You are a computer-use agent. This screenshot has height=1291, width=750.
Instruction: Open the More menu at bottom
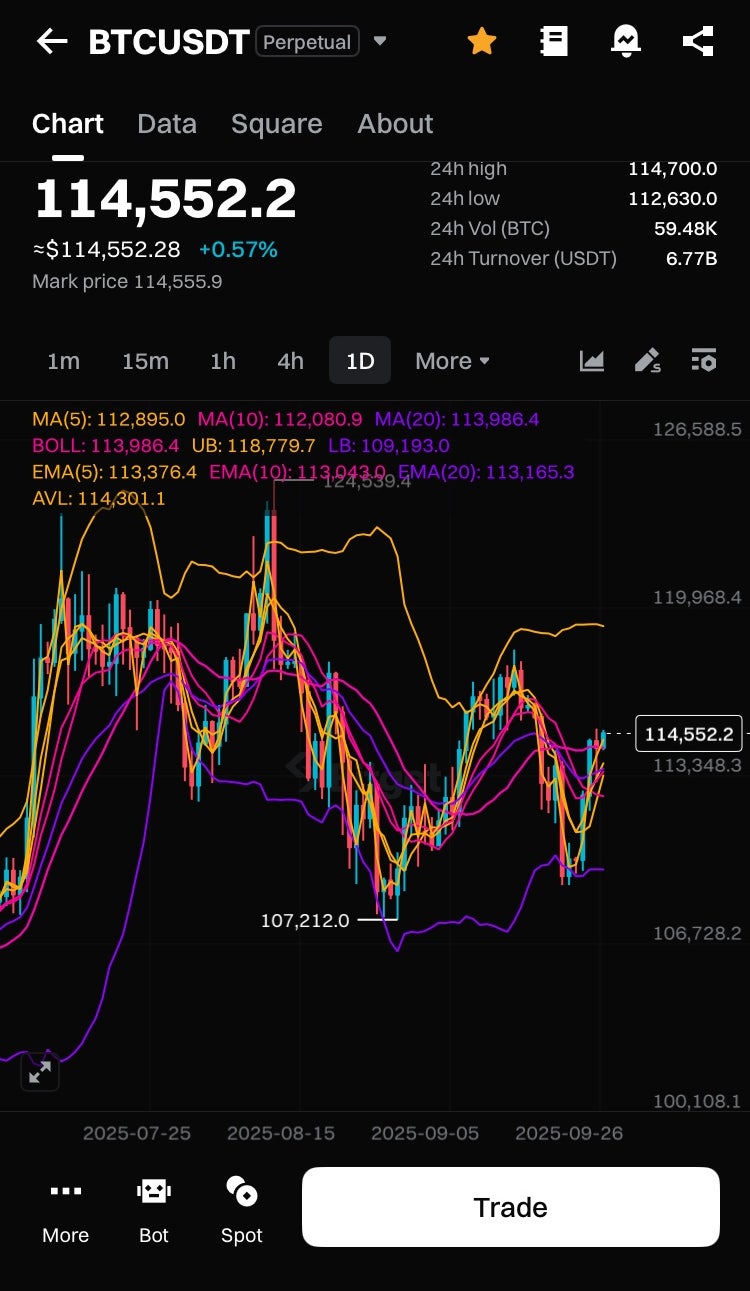pyautogui.click(x=66, y=1208)
